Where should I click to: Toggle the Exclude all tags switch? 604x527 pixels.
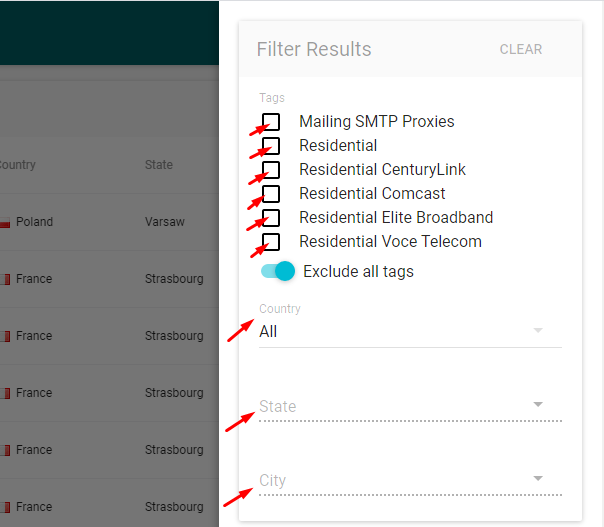tap(278, 271)
